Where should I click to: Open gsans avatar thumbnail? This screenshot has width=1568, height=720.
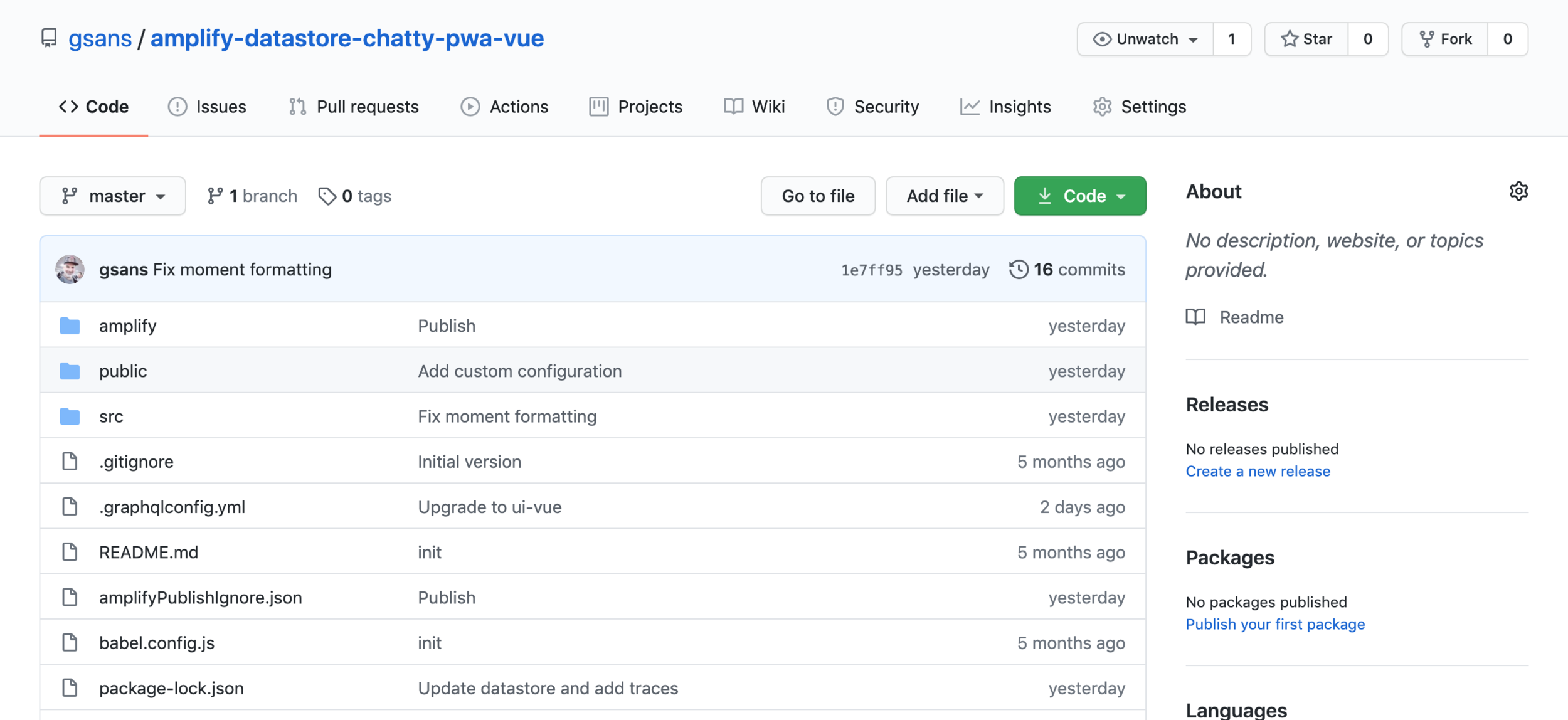(x=70, y=270)
